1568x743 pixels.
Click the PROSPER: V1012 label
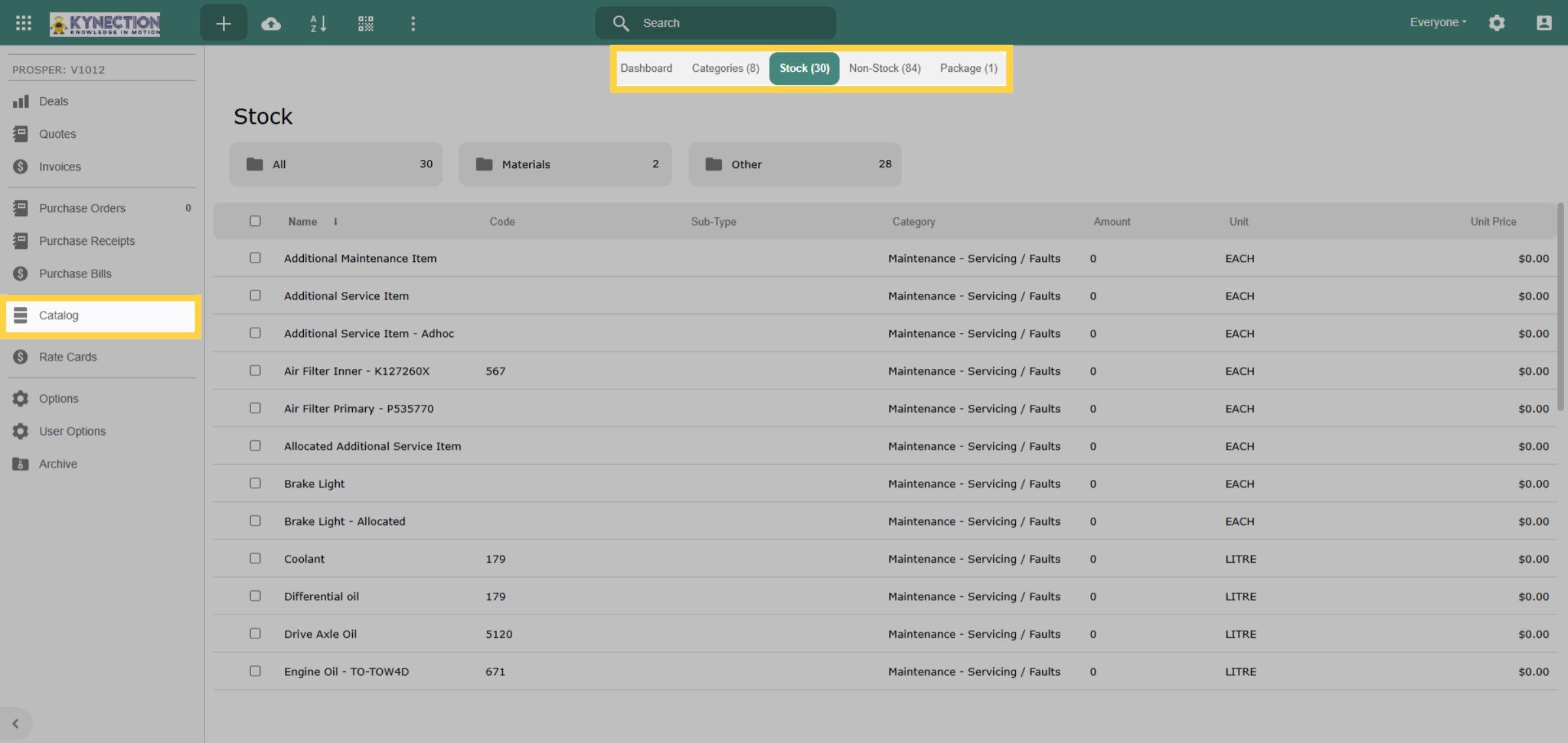click(58, 70)
